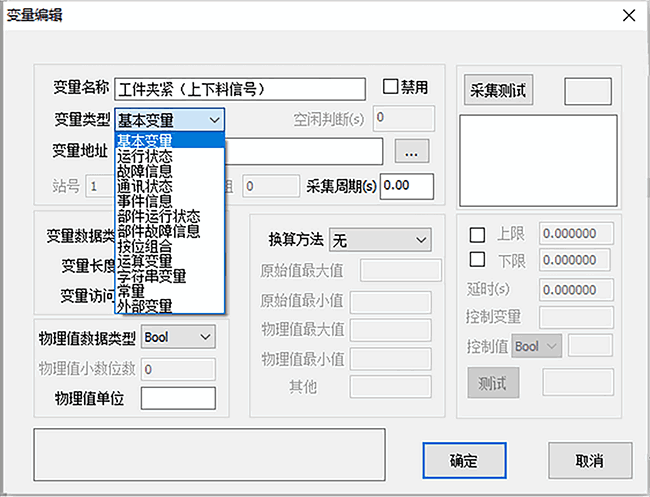This screenshot has height=497, width=650.
Task: Select 字符串变量 list option
Action: tap(151, 275)
